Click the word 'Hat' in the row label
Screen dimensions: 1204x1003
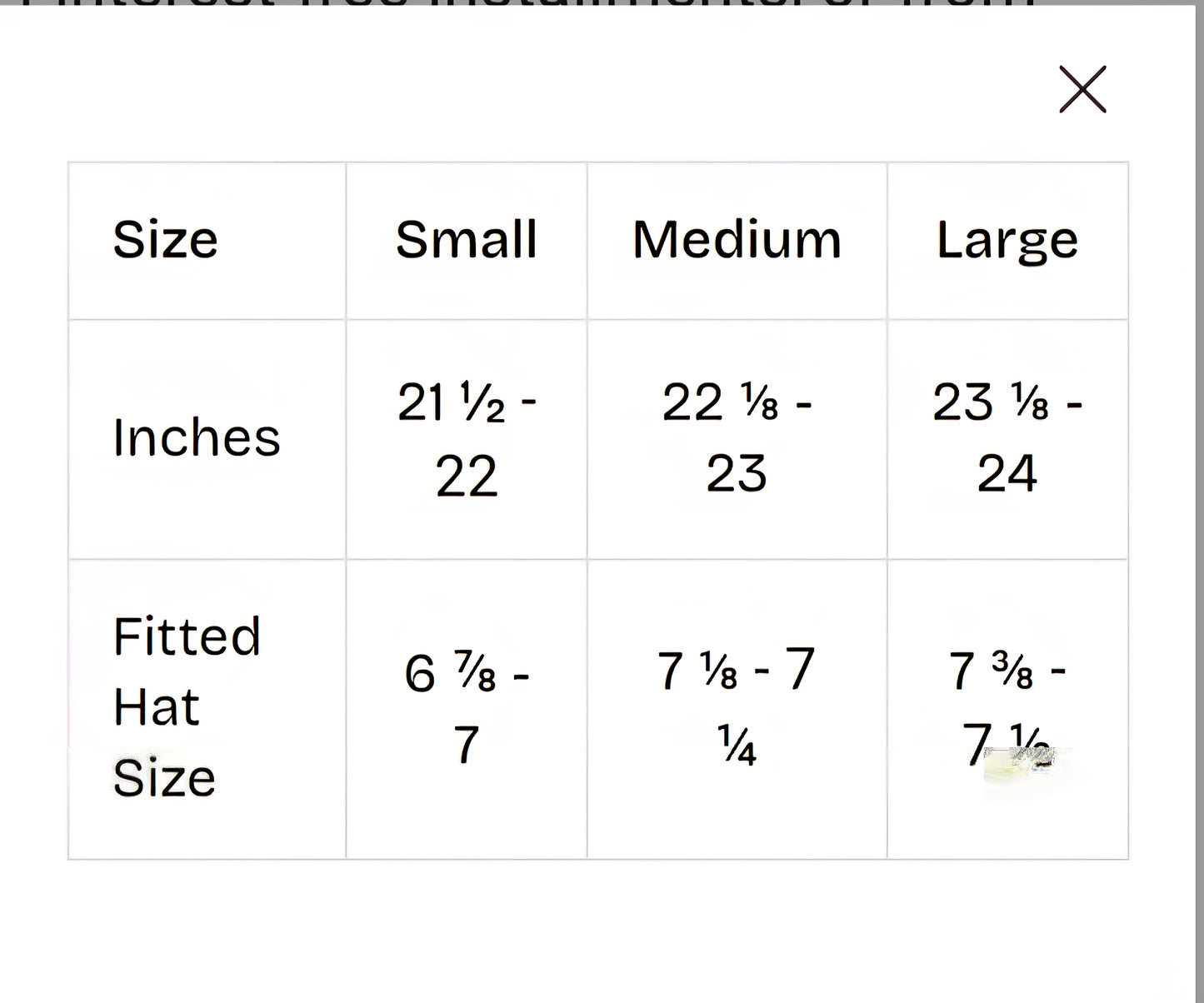pos(157,708)
